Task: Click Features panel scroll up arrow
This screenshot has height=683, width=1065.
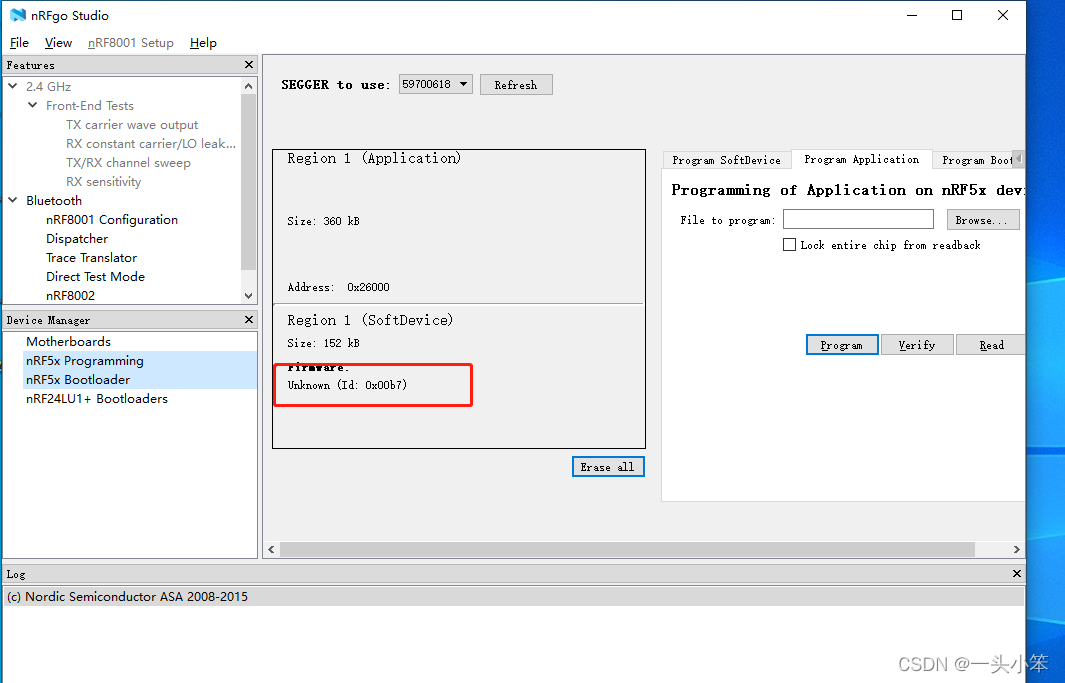Action: [x=249, y=86]
